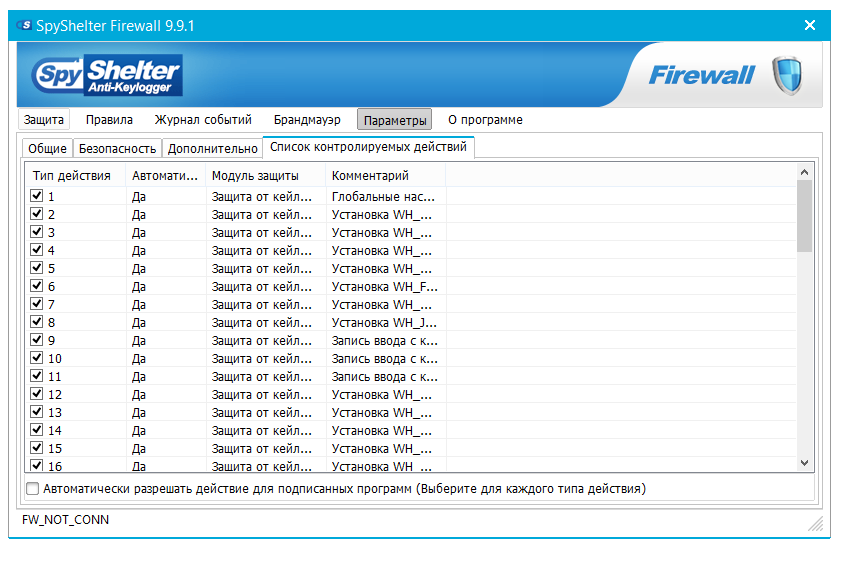Viewport: 853px width, 561px height.
Task: Select the Установка WH_J... comment in row 8
Action: [384, 323]
